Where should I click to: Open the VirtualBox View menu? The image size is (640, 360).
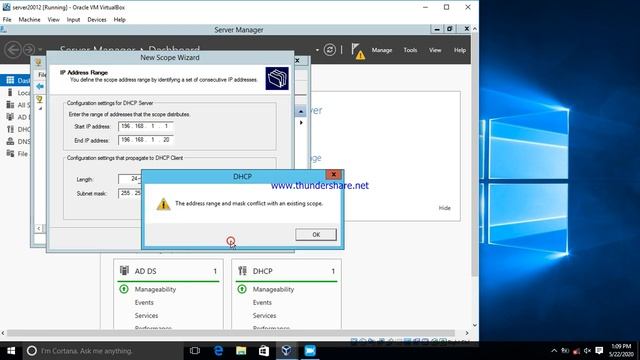[53, 20]
